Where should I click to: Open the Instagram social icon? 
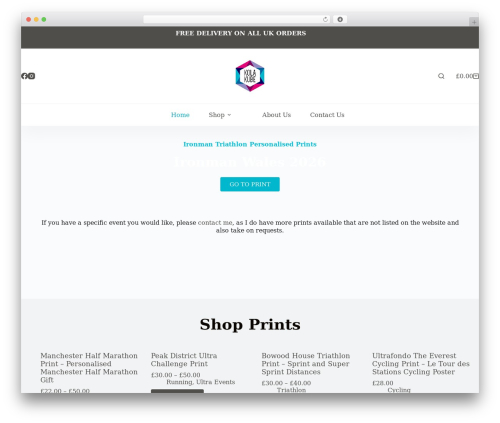(31, 76)
